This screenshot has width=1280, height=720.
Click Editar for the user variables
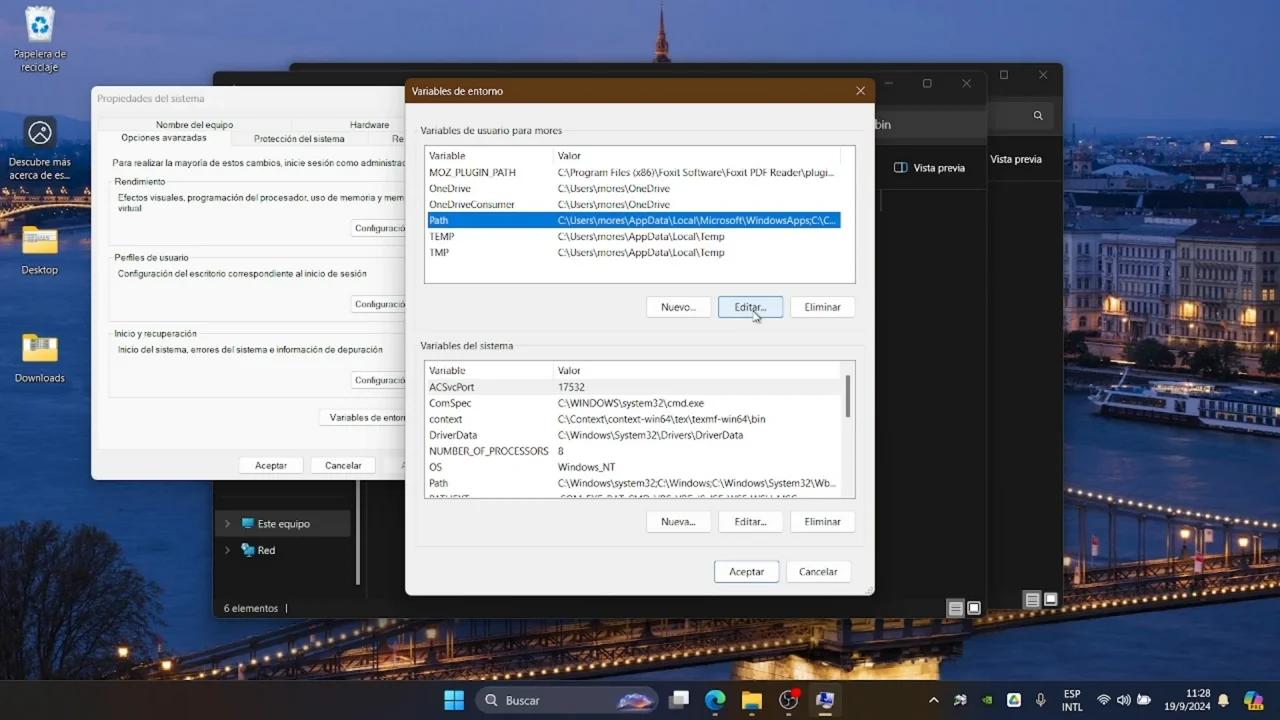coord(750,307)
